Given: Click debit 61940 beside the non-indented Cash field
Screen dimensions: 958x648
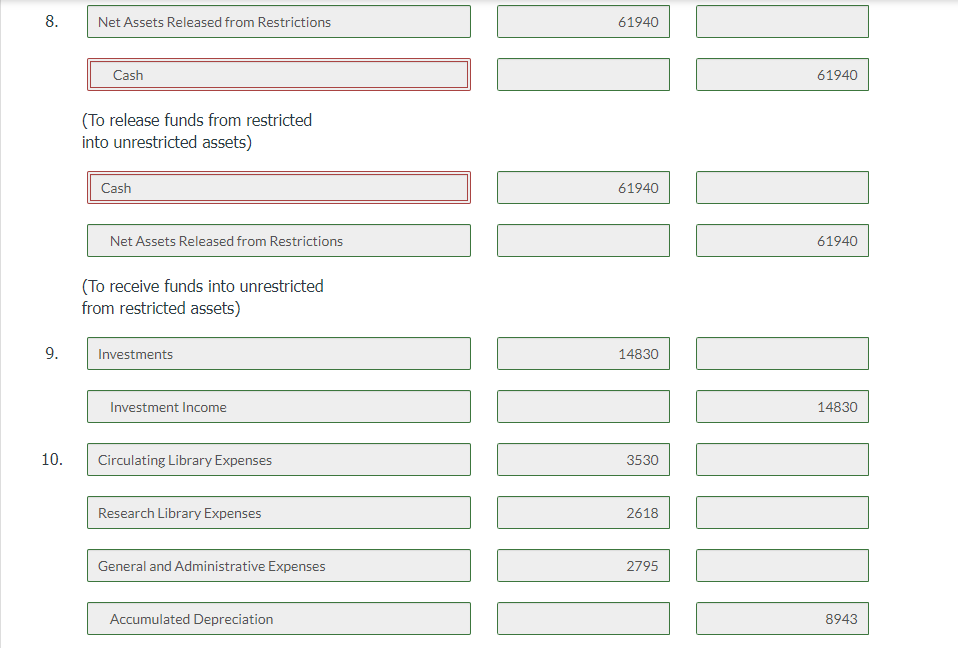Looking at the screenshot, I should click(583, 187).
